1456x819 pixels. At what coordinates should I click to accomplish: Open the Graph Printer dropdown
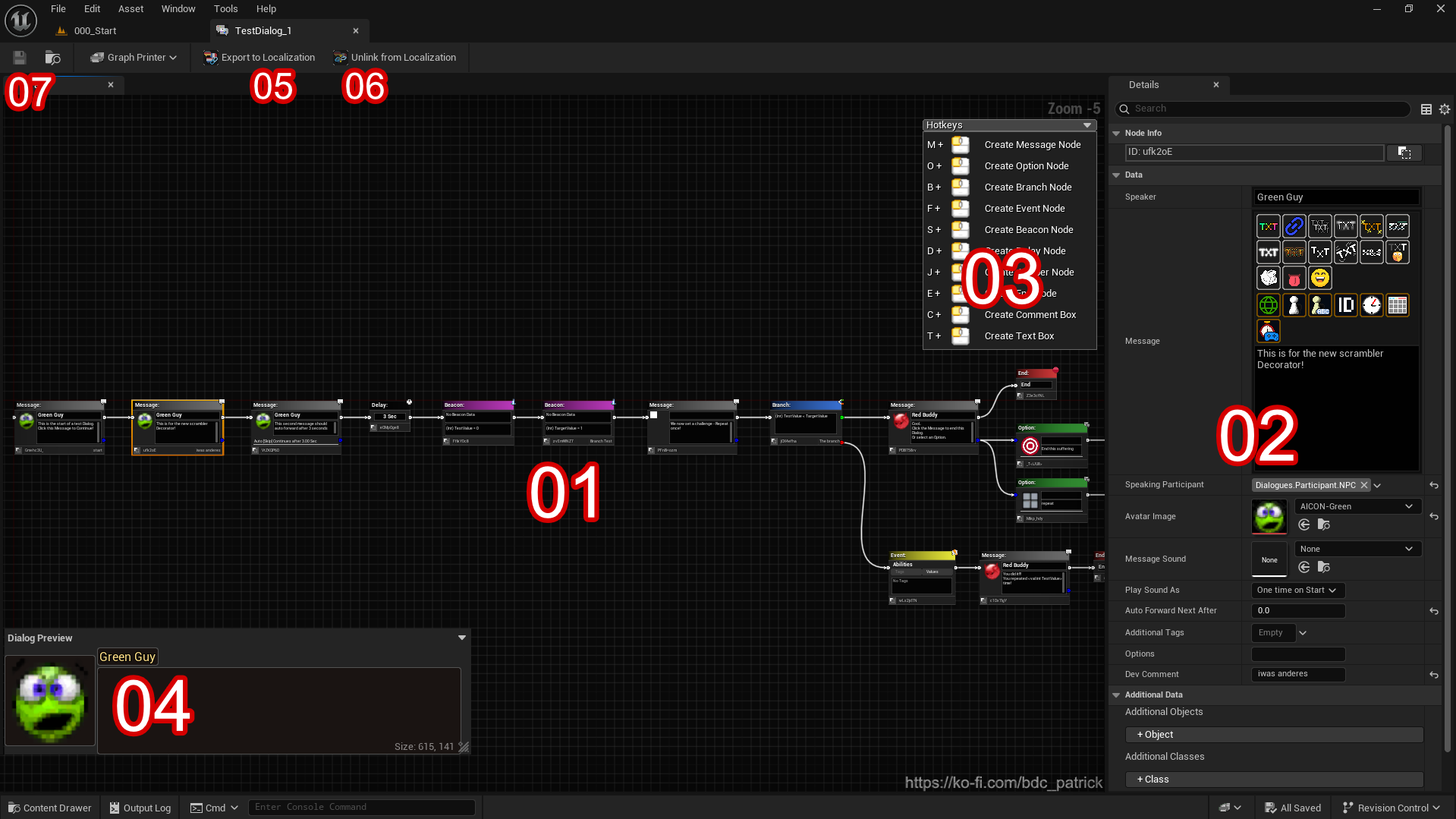134,58
